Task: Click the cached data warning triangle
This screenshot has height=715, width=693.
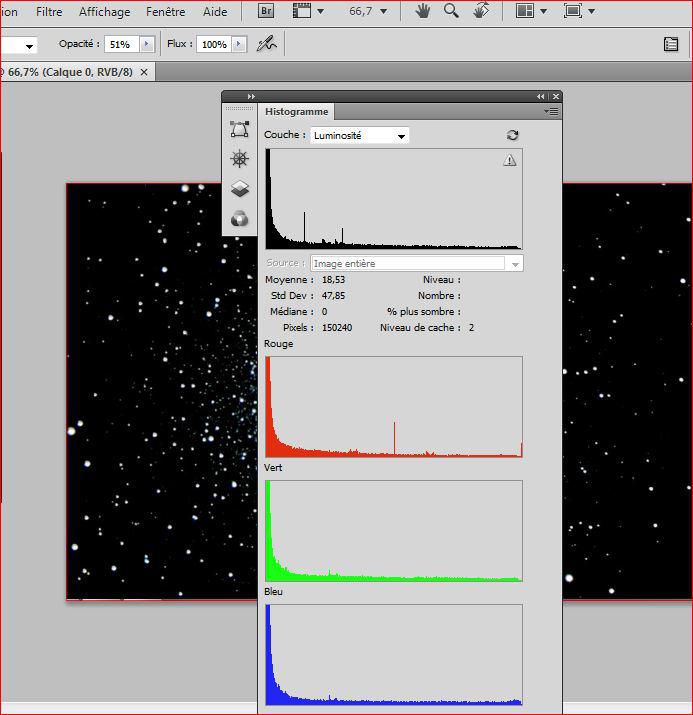Action: click(509, 160)
